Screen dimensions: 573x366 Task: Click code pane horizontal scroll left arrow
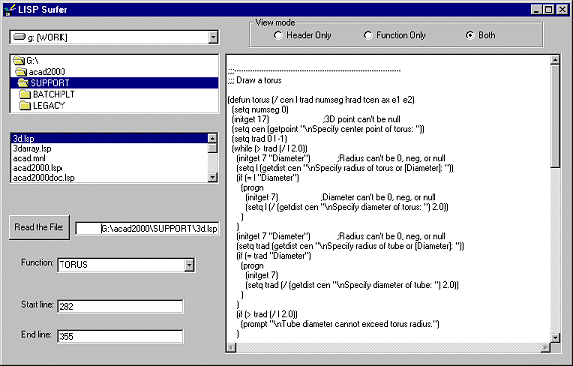click(231, 347)
